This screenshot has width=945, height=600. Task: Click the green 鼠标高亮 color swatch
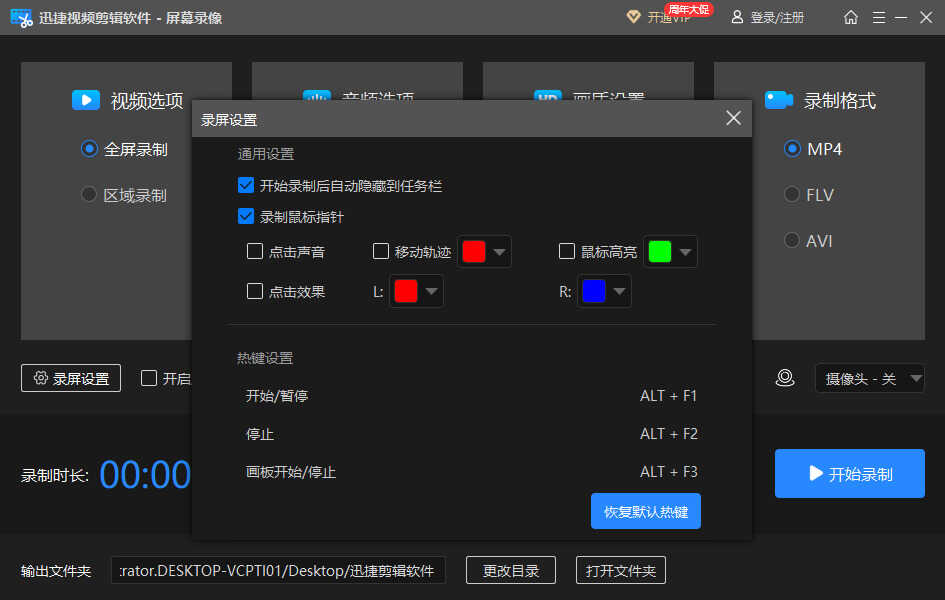(x=659, y=252)
